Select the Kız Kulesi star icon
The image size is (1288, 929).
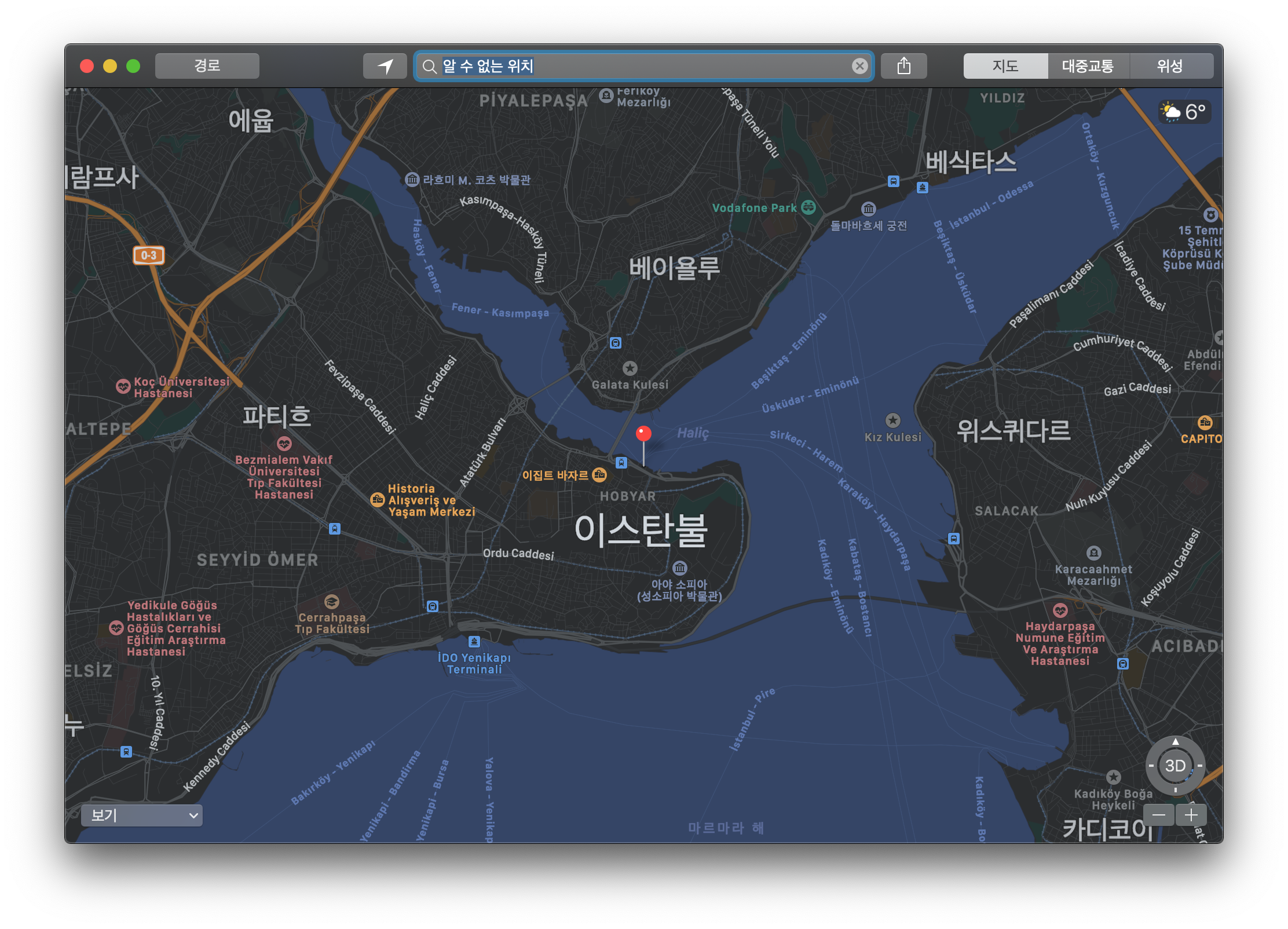coord(892,420)
